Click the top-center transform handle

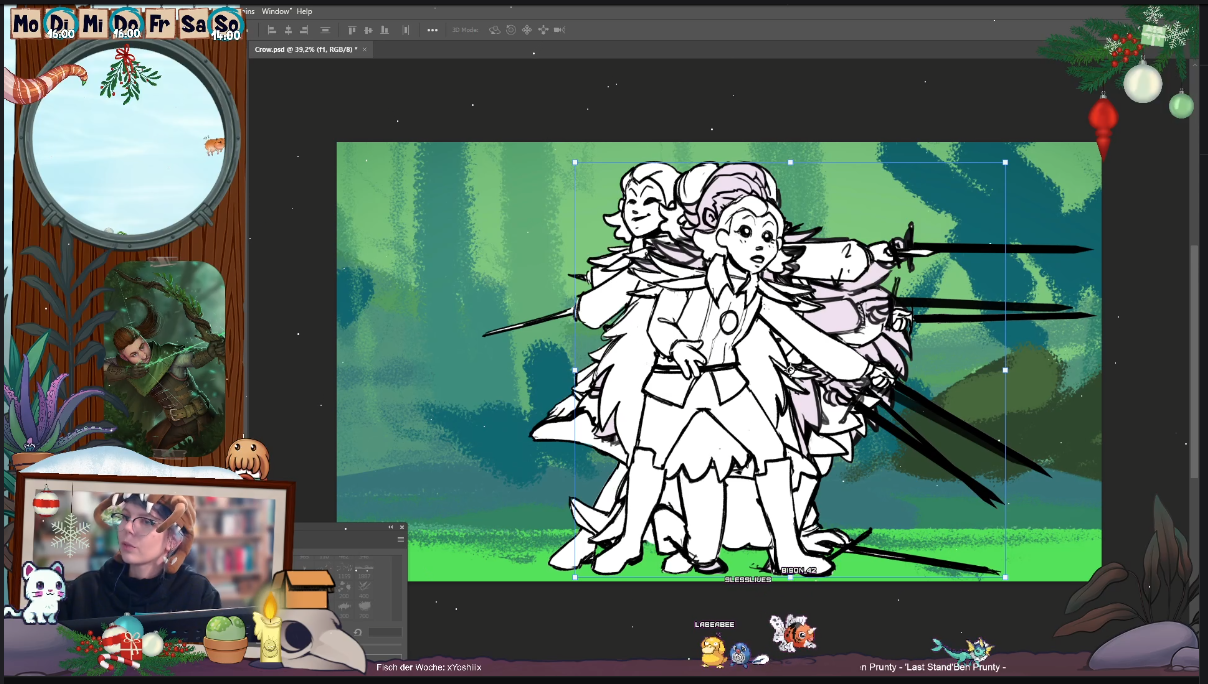(790, 162)
